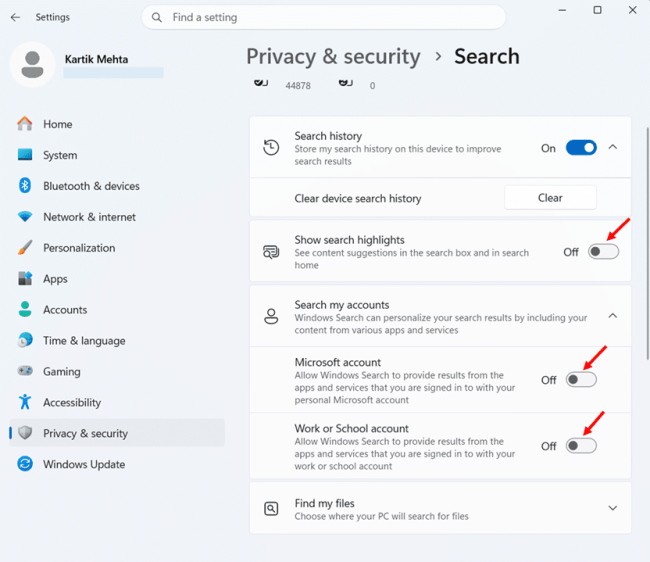Click the Find my files magnifier icon
Viewport: 650px width, 562px height.
(x=271, y=508)
